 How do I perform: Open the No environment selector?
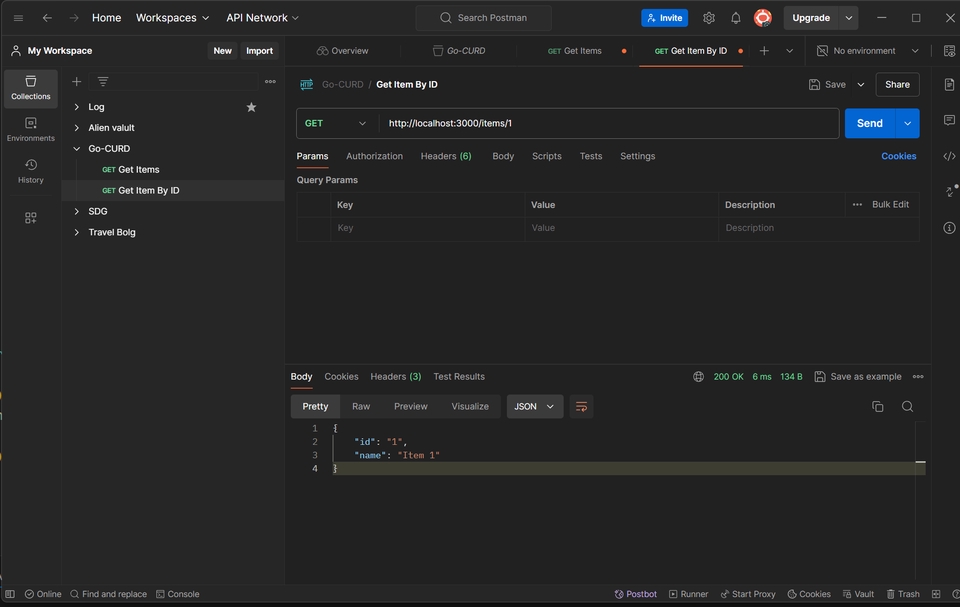tap(868, 51)
